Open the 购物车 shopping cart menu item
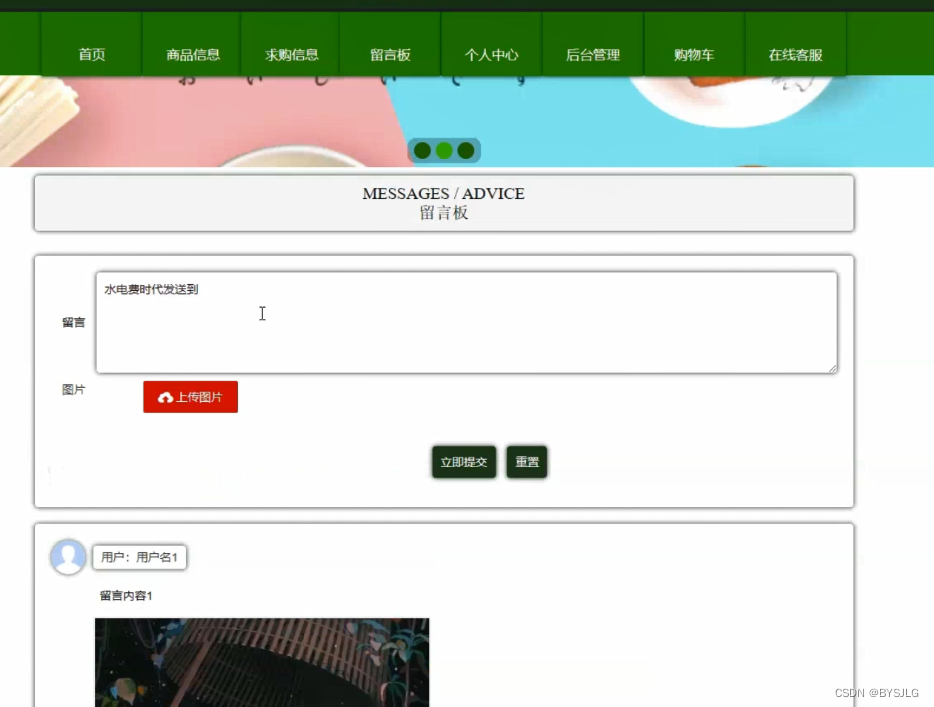The width and height of the screenshot is (934, 707). [x=694, y=55]
